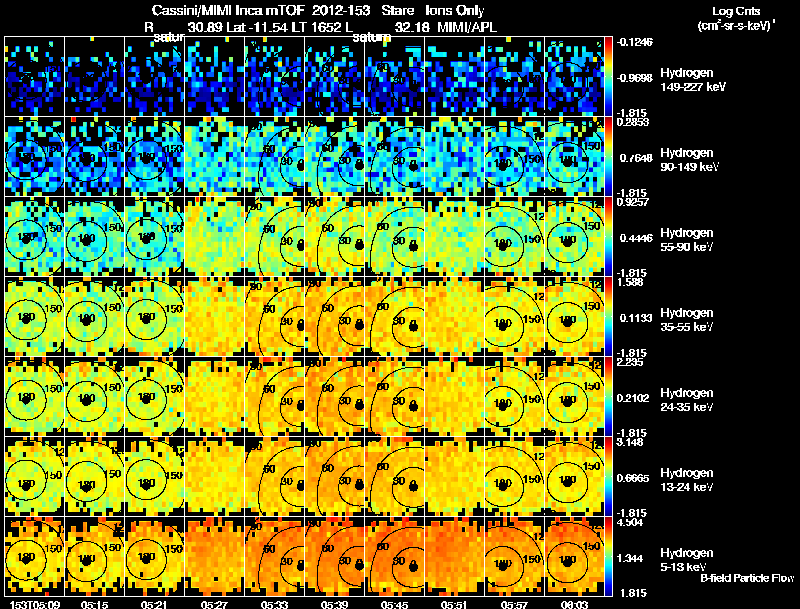Viewport: 800px width, 609px height.
Task: Click the '0.2853' color scale value
Action: 633,122
